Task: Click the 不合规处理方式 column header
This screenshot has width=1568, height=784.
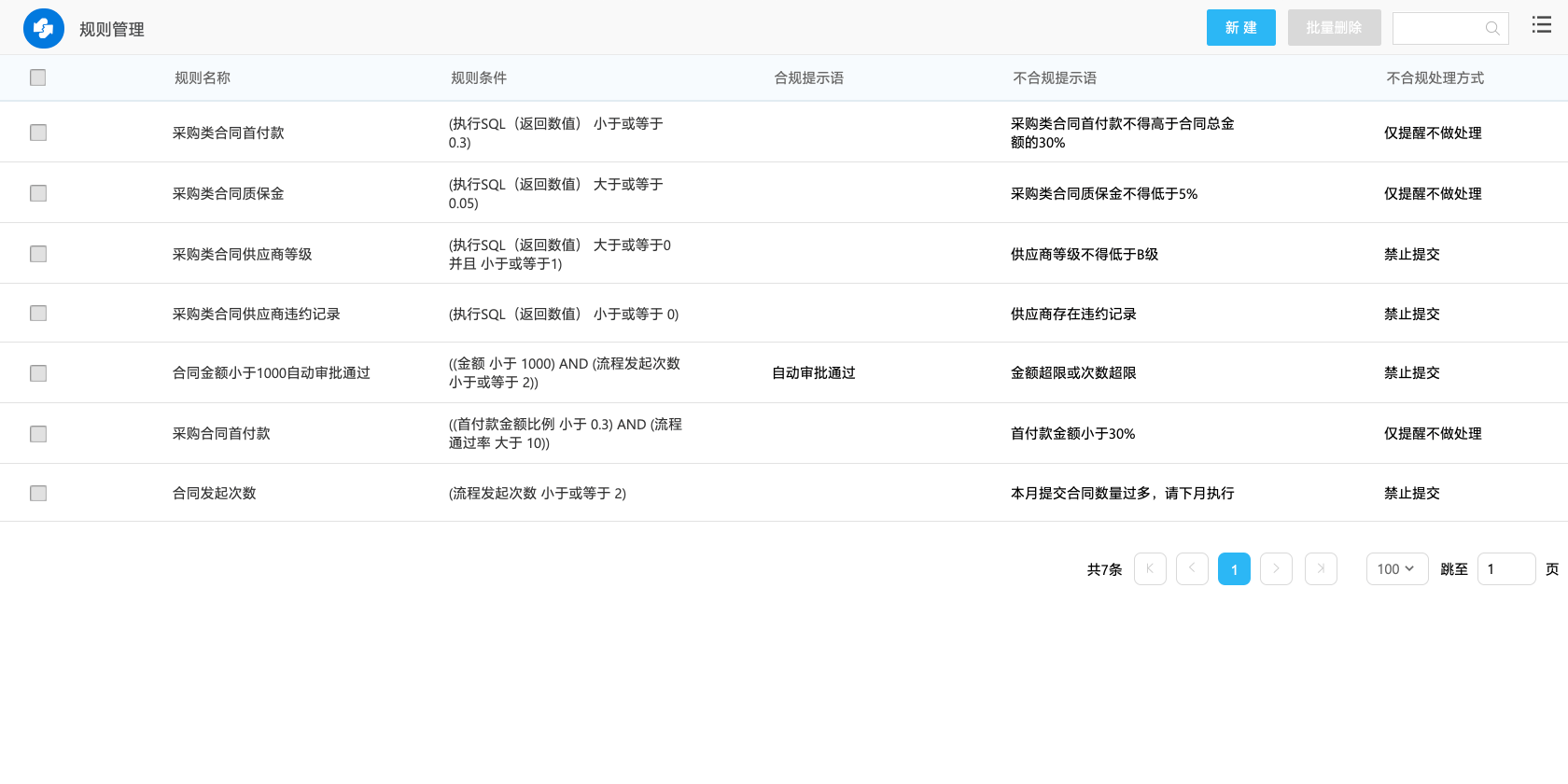Action: point(1435,78)
